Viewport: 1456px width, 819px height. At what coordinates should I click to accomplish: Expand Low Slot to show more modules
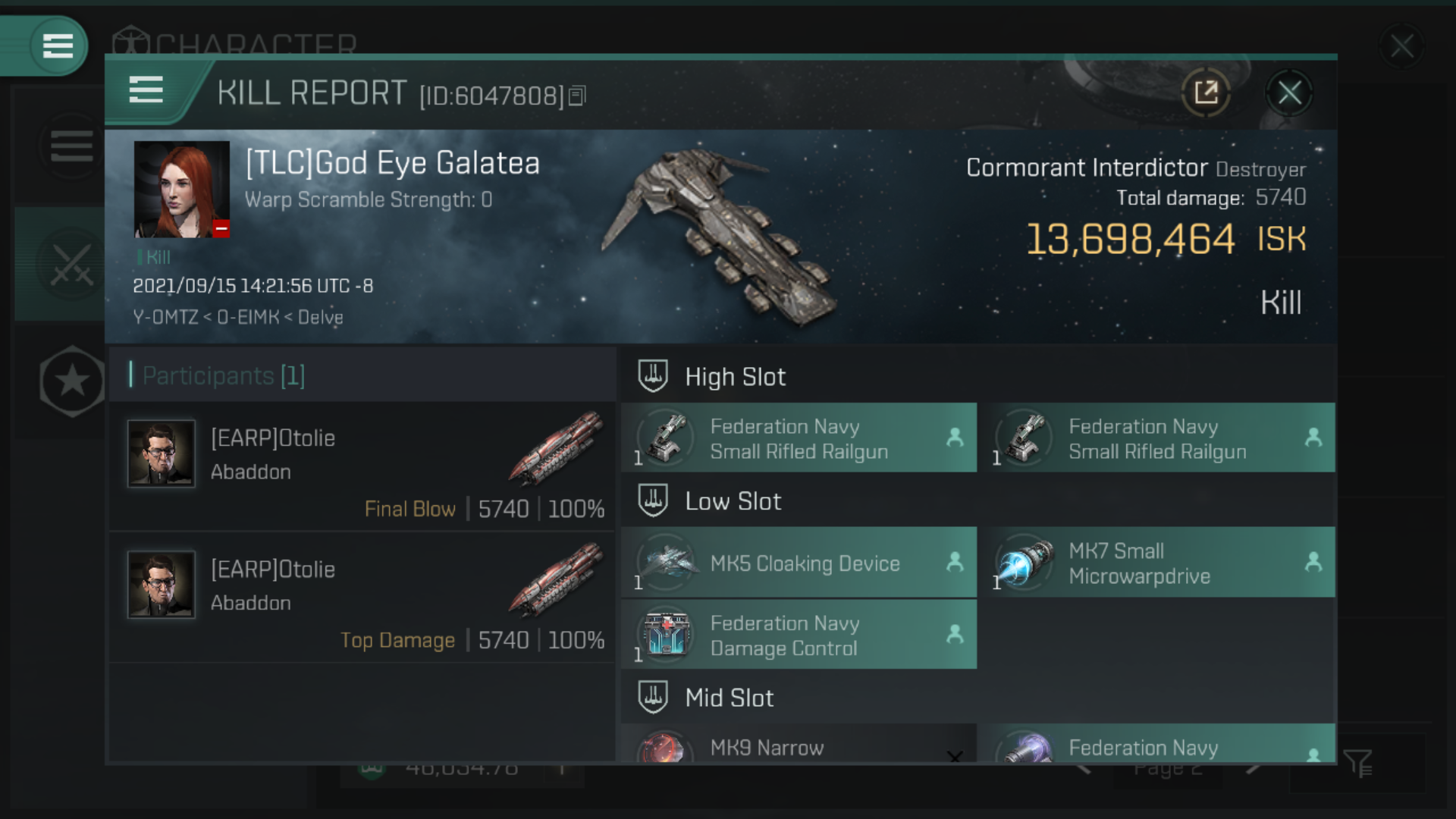point(730,501)
